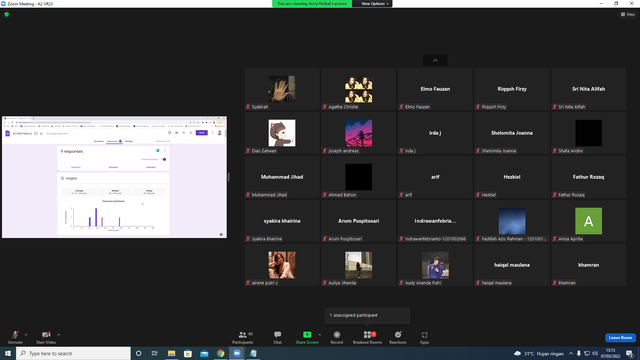Open Microsoft Store from the taskbar
Viewport: 640px width, 360px height.
point(188,353)
